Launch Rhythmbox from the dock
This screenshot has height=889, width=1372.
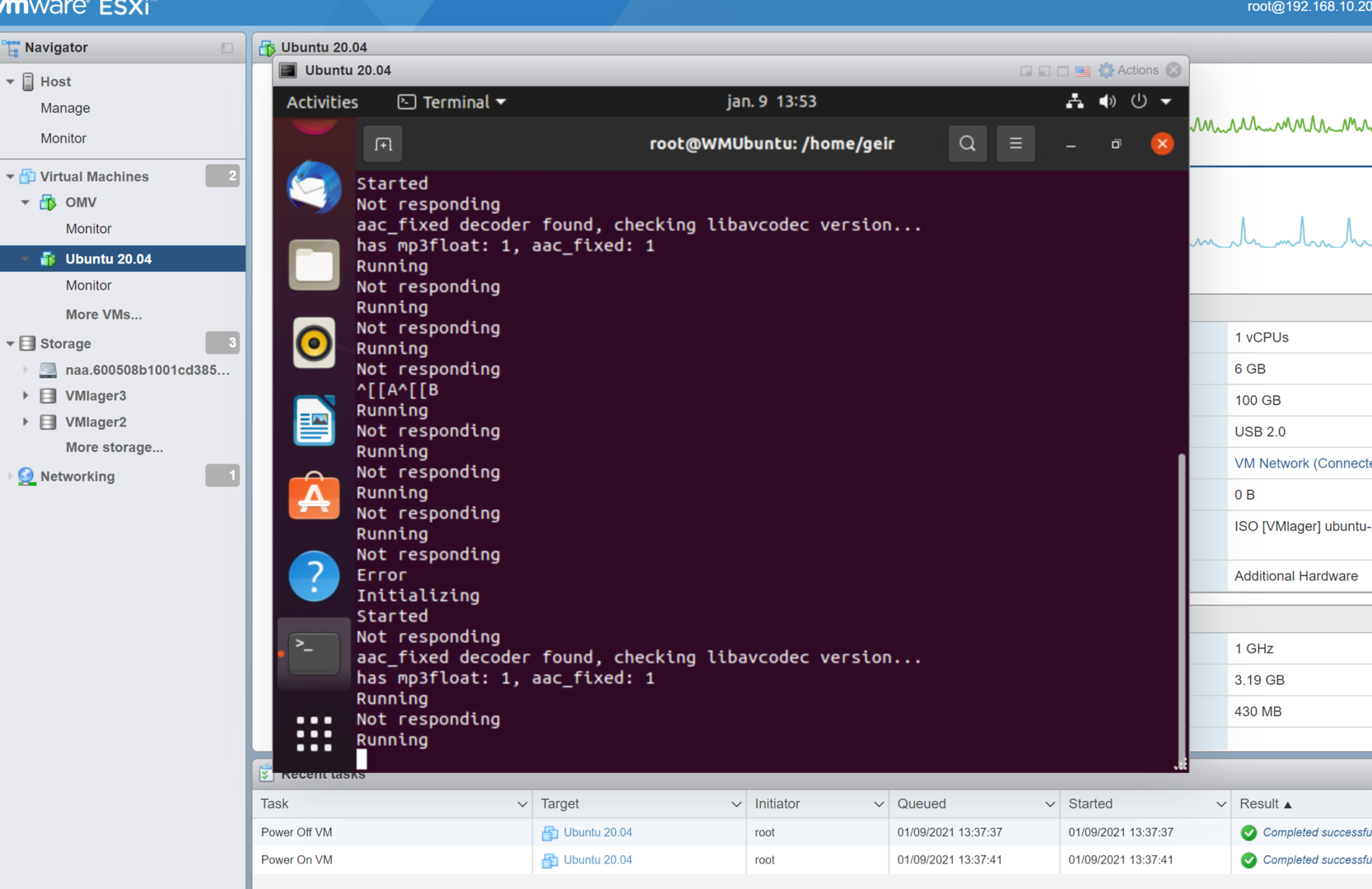coord(314,342)
